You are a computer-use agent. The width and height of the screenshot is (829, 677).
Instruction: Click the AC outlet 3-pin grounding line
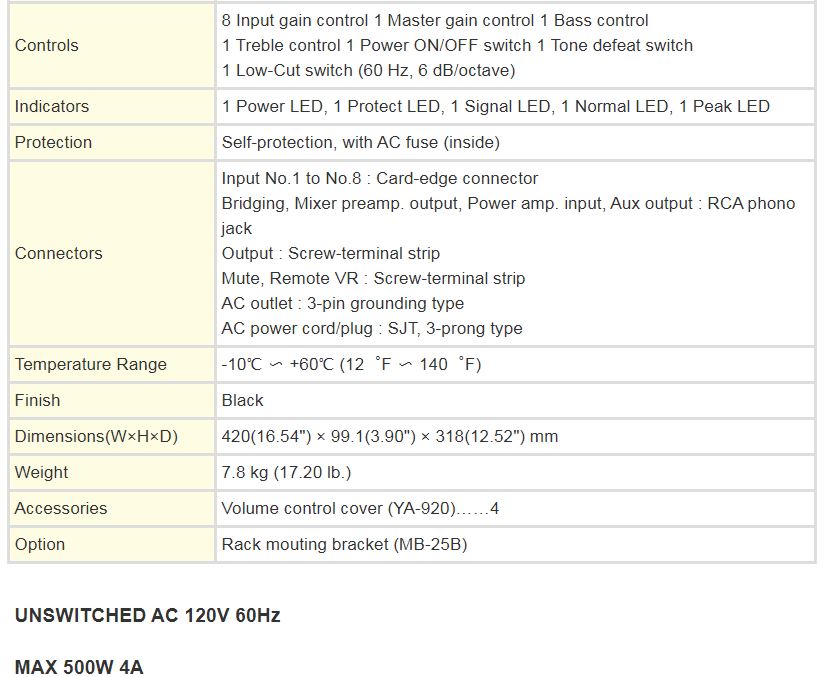coord(343,303)
